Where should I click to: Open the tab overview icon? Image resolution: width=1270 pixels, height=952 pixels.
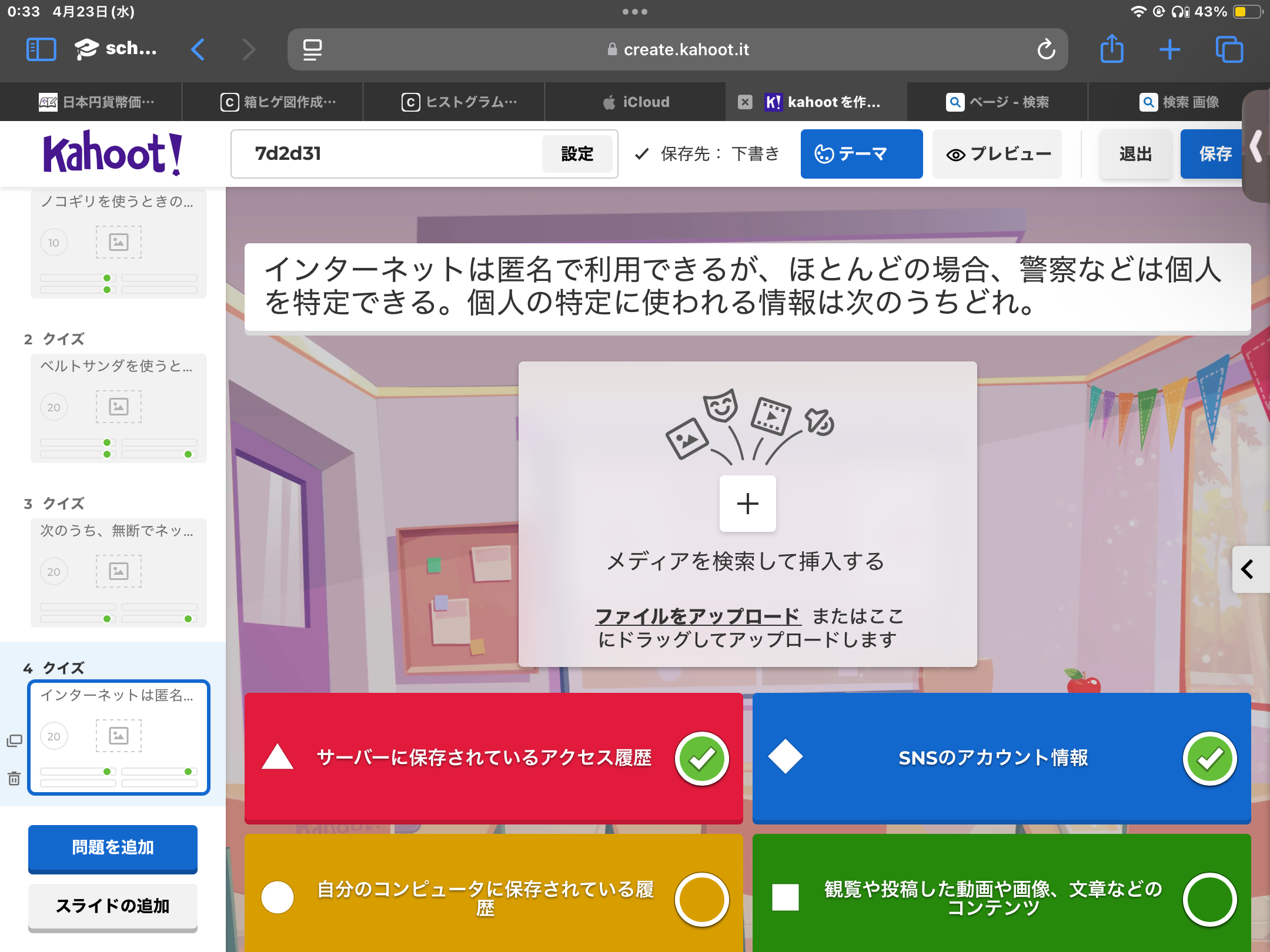coord(1229,49)
